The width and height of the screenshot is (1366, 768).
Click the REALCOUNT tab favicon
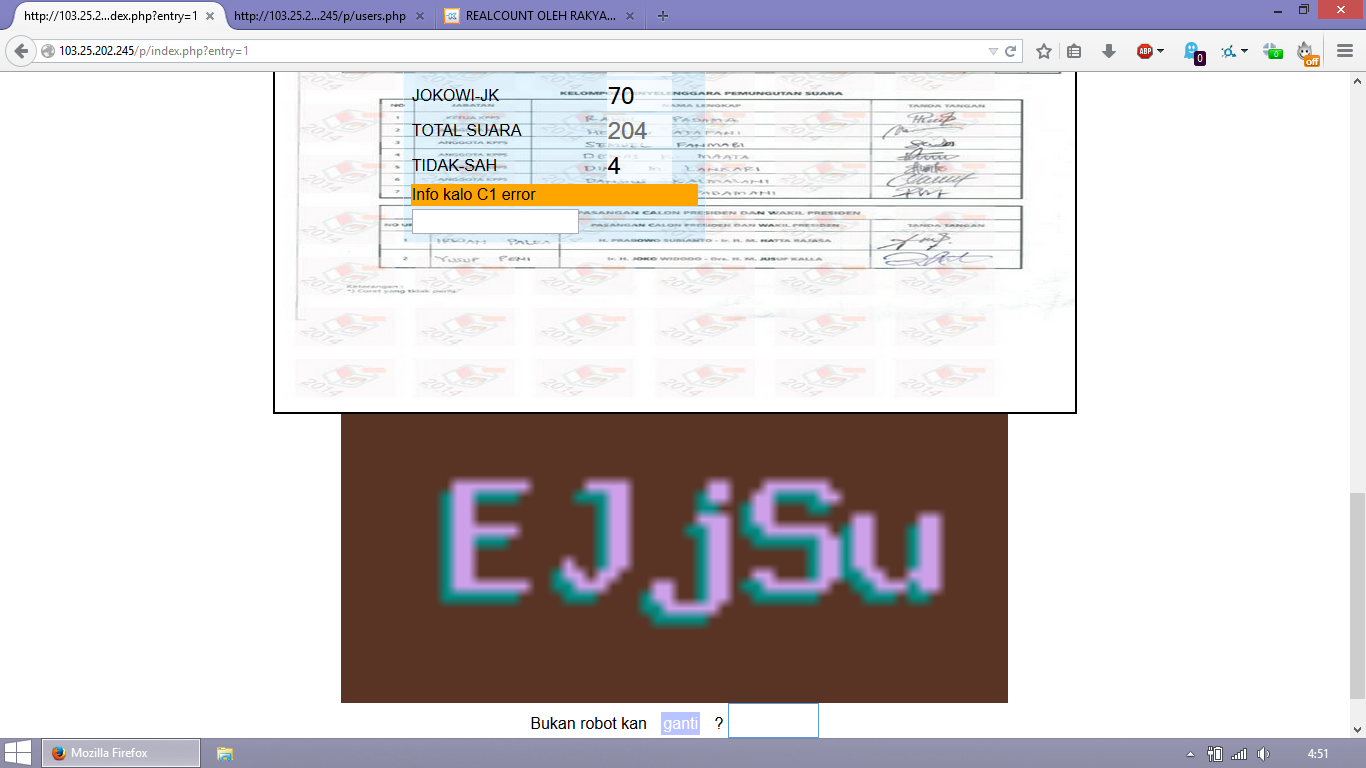(452, 16)
